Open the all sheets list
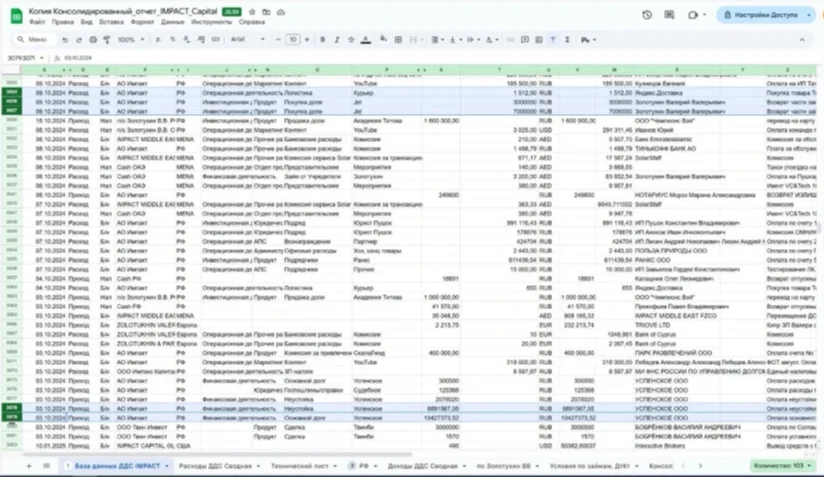 click(46, 466)
